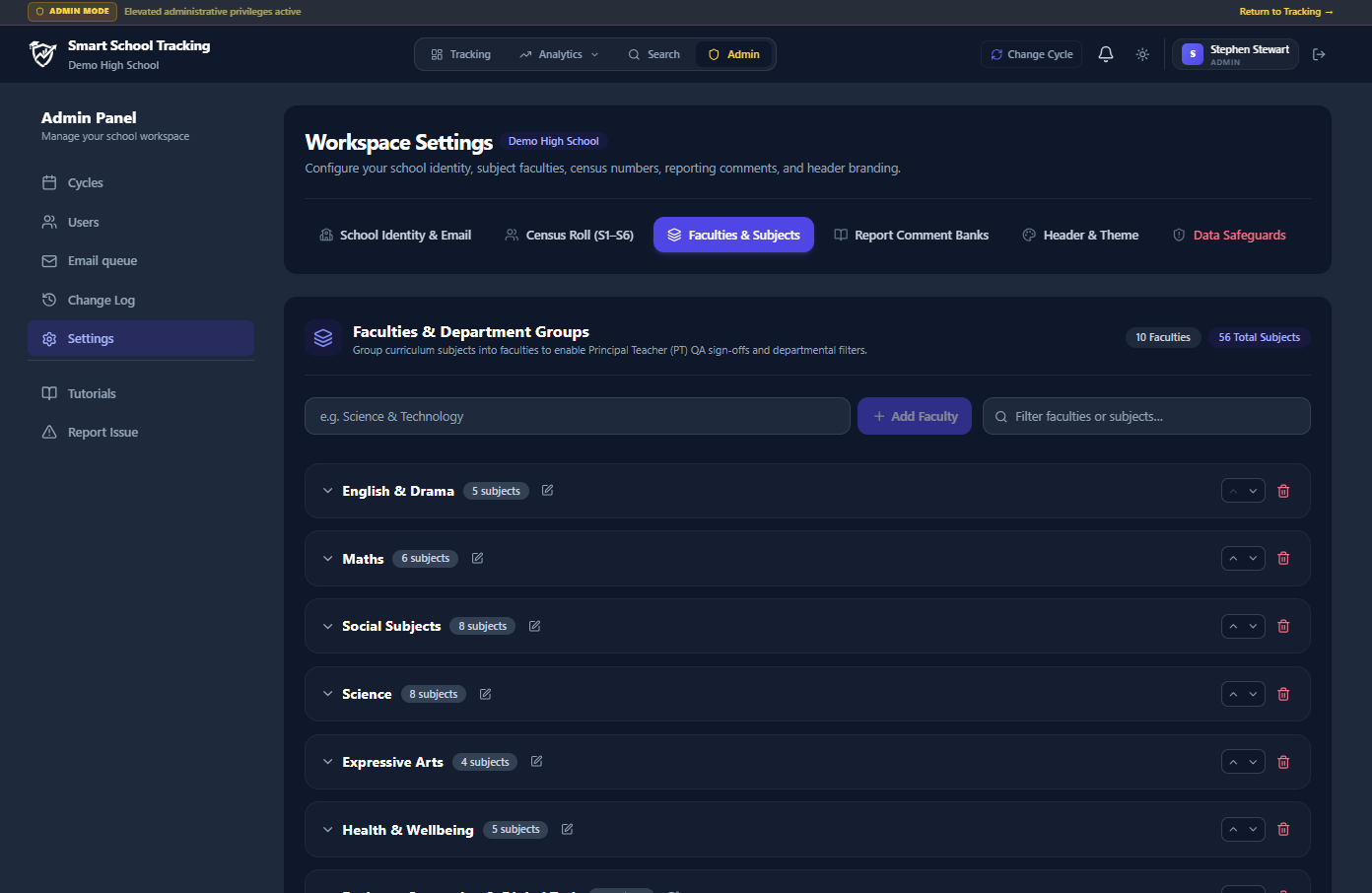Viewport: 1372px width, 893px height.
Task: Open the Analytics dropdown menu
Action: (559, 54)
